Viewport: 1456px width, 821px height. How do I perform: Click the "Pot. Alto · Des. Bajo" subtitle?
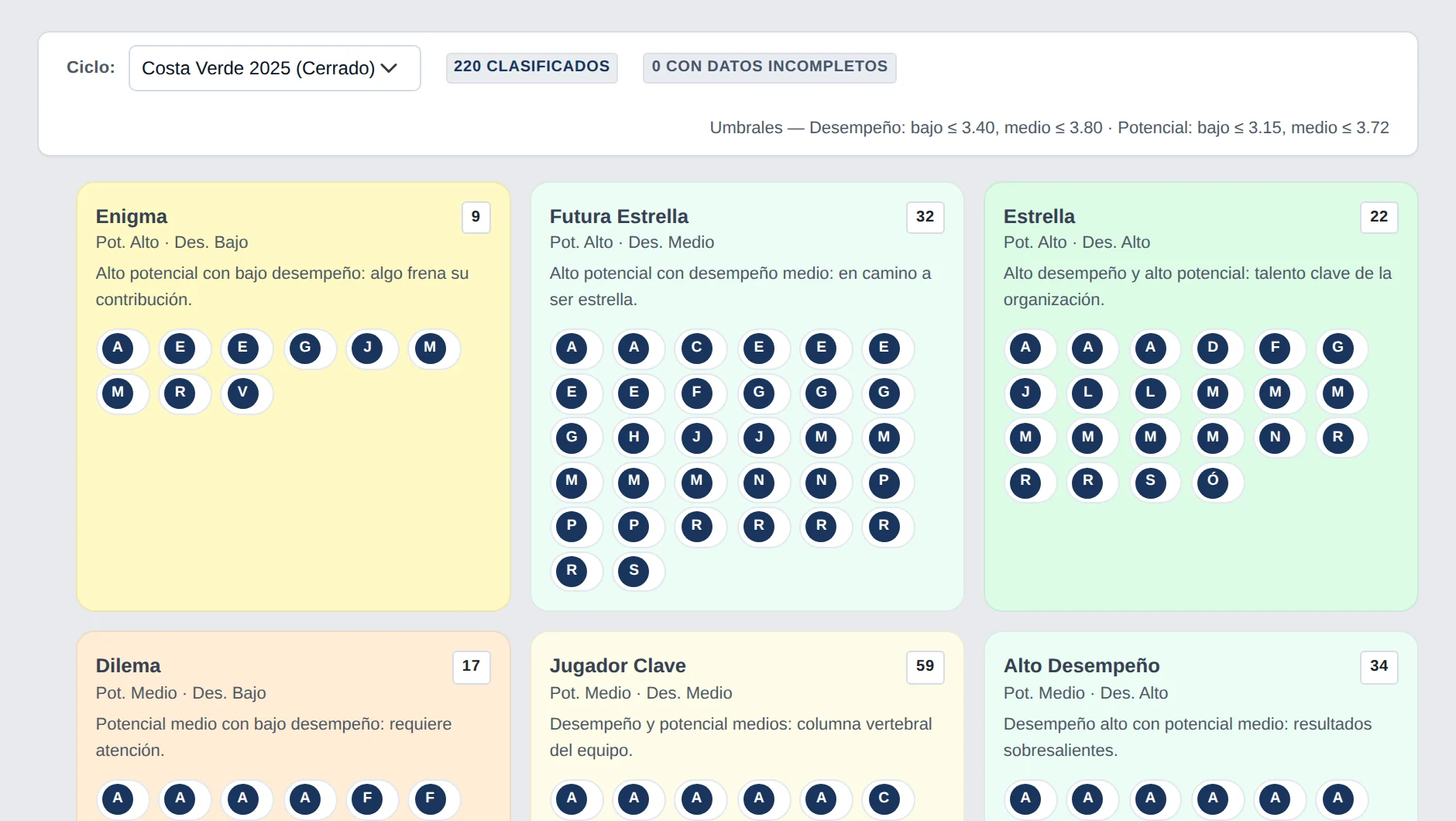point(172,242)
